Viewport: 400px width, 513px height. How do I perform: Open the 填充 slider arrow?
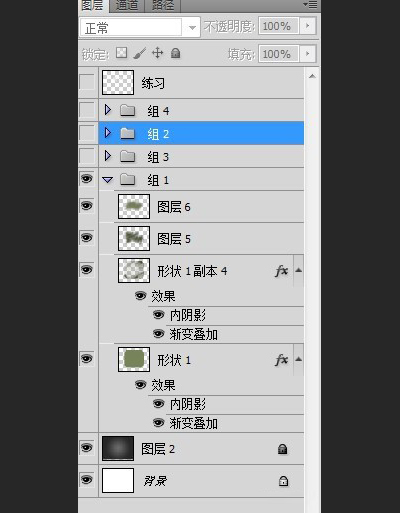[x=308, y=54]
